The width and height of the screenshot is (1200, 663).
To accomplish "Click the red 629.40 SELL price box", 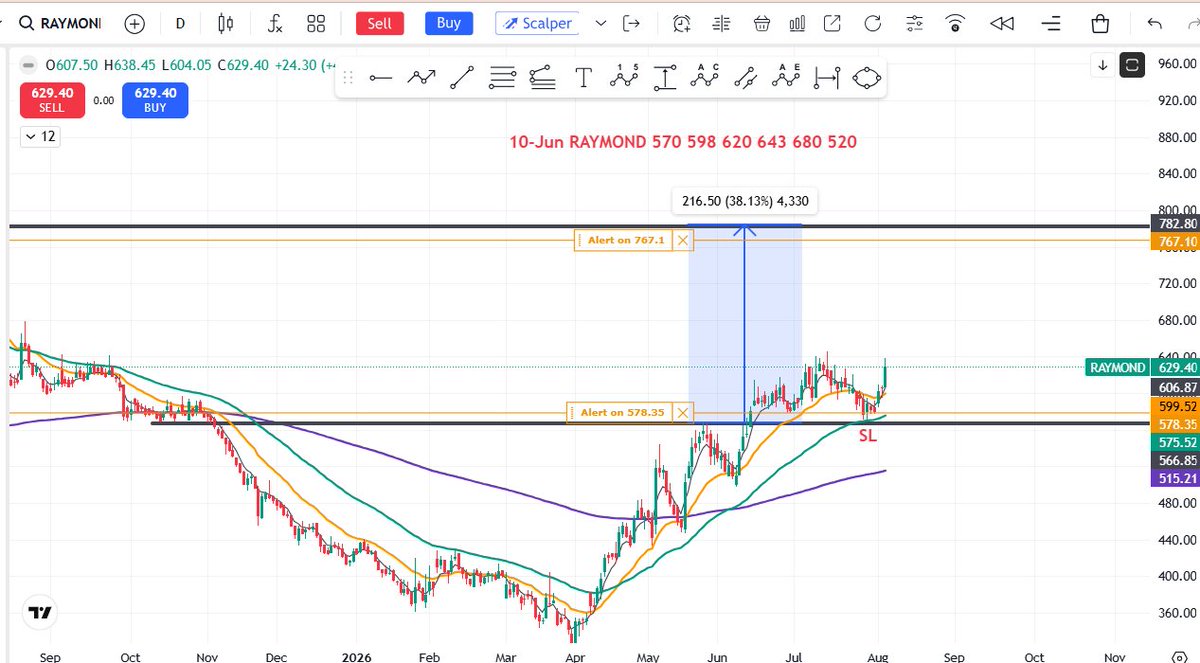I will click(x=52, y=100).
